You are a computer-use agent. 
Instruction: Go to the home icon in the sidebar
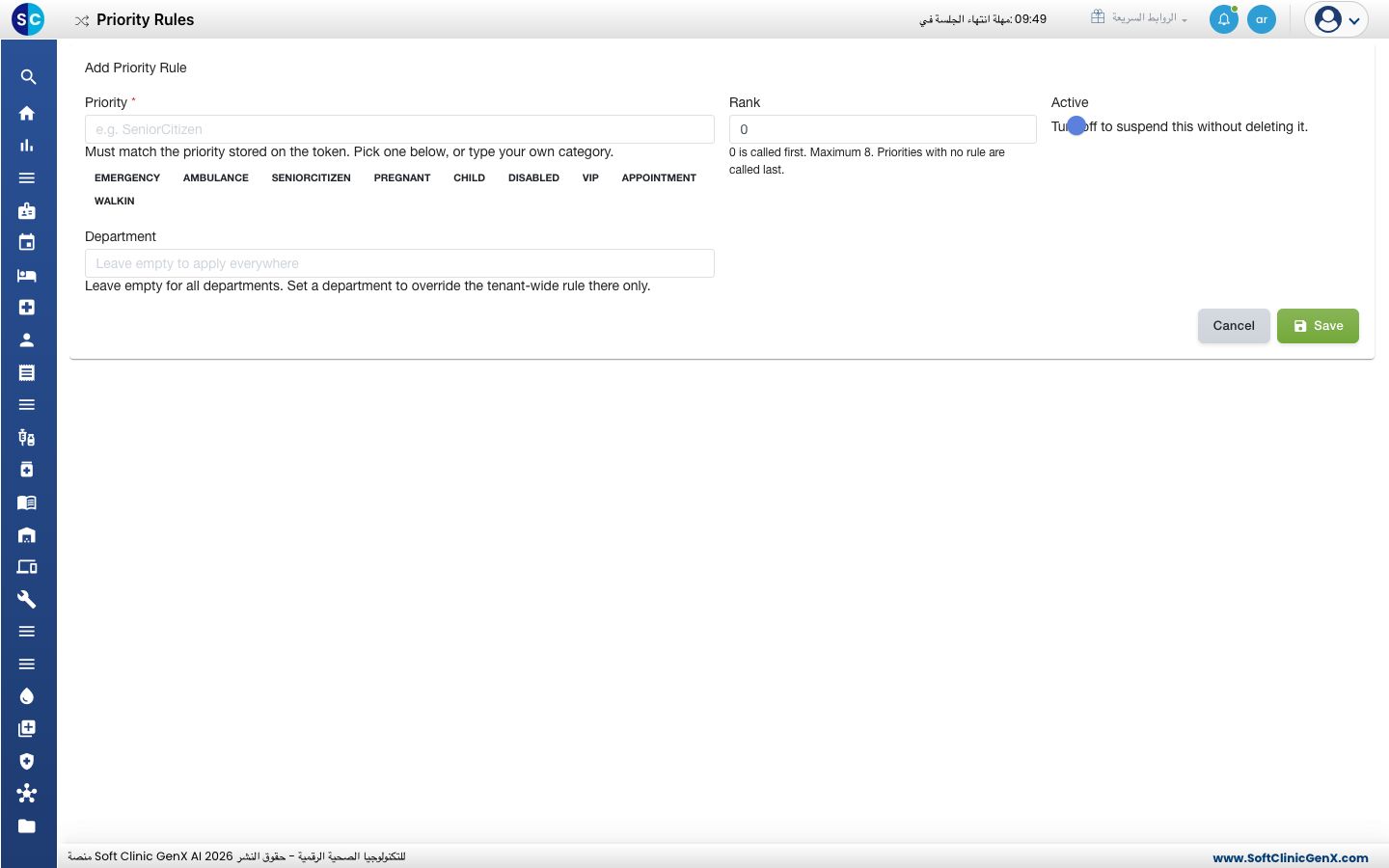pyautogui.click(x=27, y=113)
